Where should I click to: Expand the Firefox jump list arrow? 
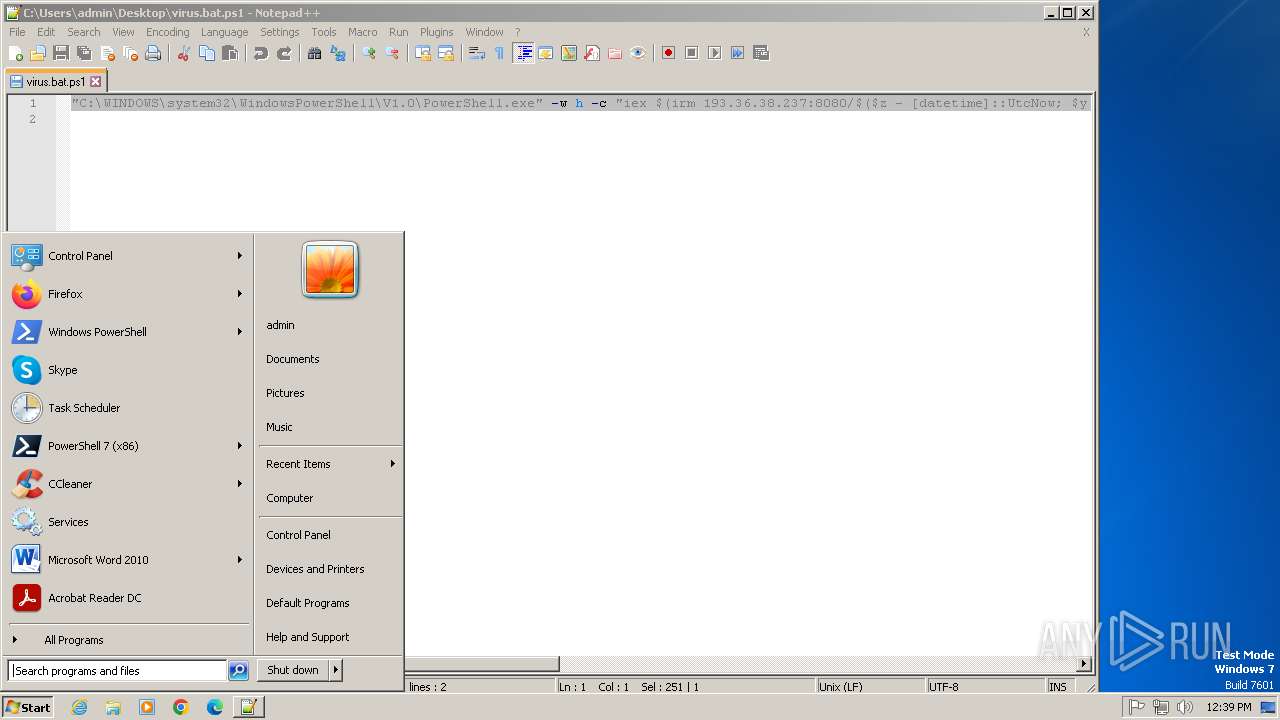coord(240,294)
